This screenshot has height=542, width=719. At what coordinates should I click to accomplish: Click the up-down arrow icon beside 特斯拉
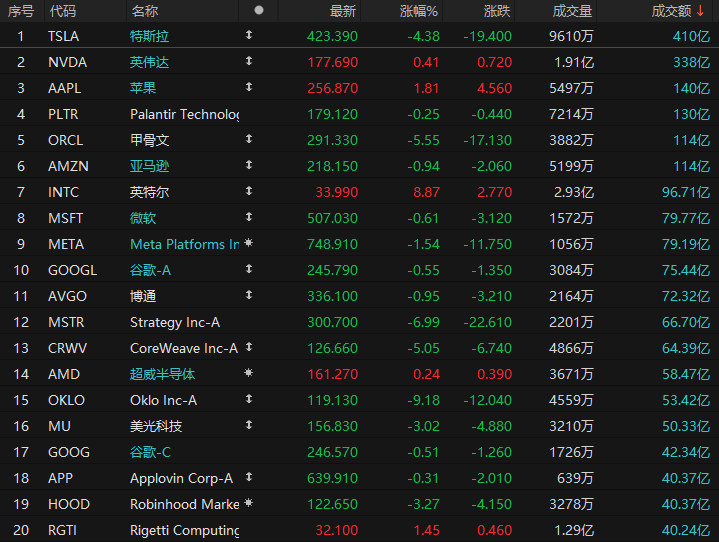[249, 35]
